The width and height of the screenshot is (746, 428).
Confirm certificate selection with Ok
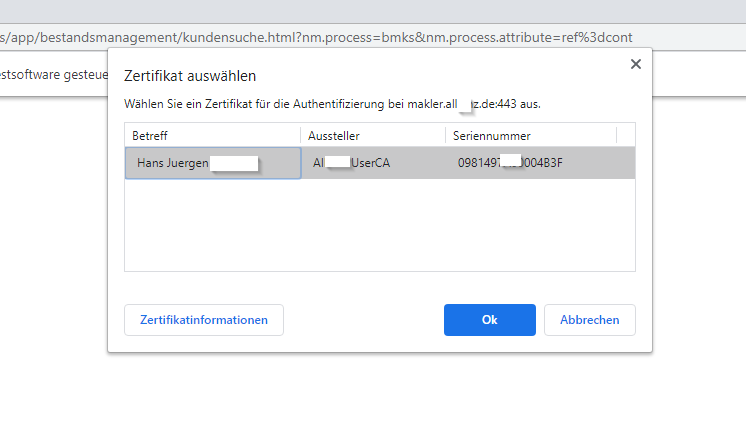click(489, 320)
